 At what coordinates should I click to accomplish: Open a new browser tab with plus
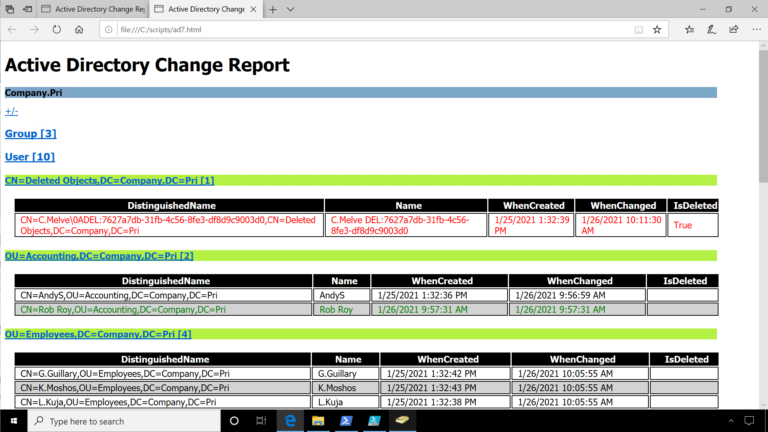(x=273, y=9)
